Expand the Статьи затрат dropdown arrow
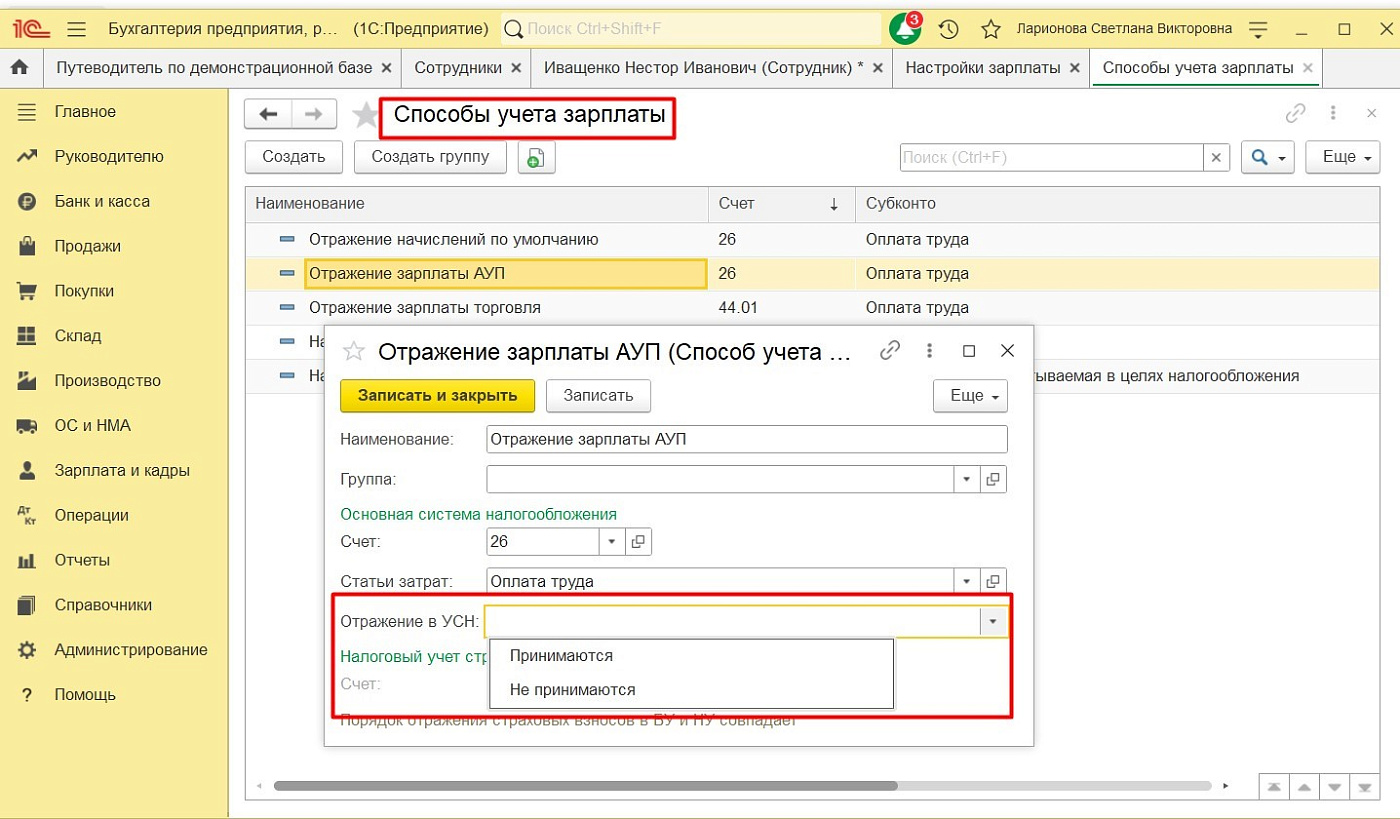 click(966, 581)
